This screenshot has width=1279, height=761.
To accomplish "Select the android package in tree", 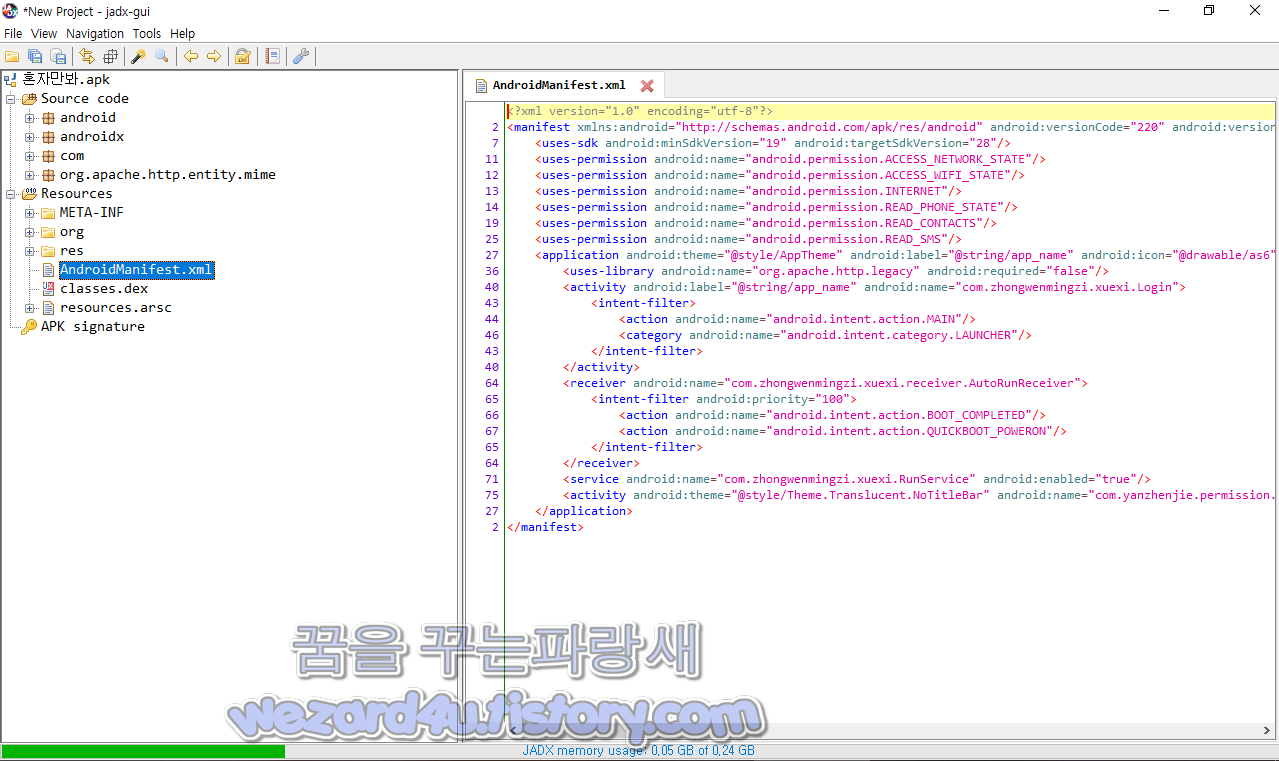I will pos(87,117).
